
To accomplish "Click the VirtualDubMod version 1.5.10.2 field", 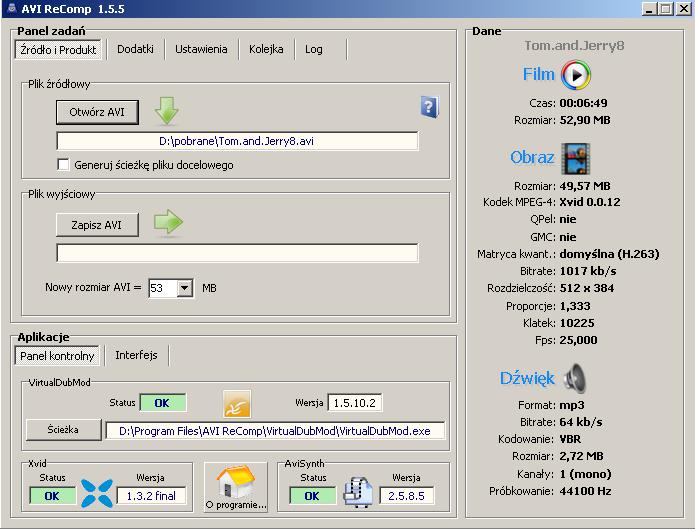I will coord(355,403).
